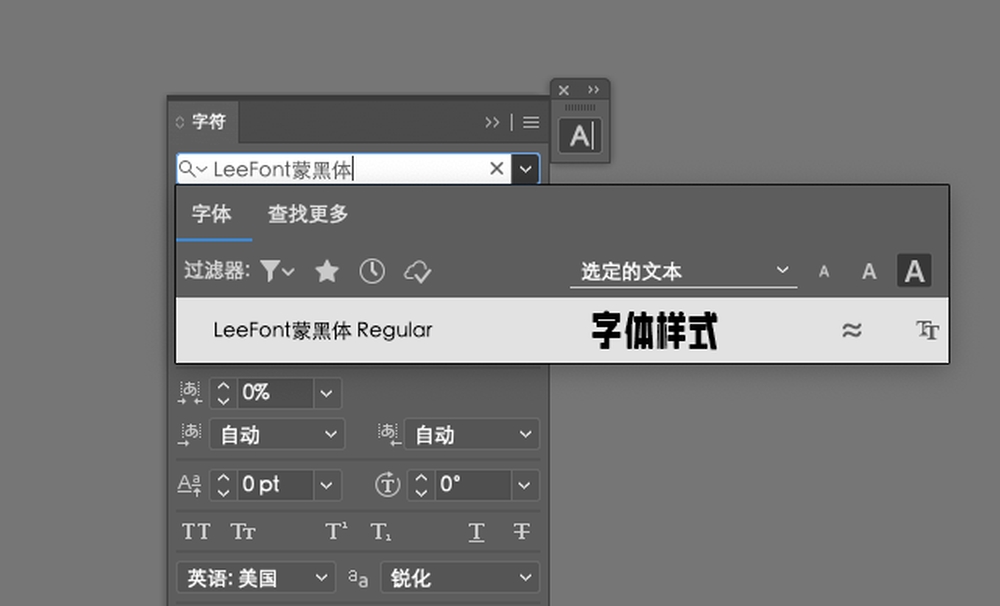Viewport: 1000px width, 606px height.
Task: Open left aki 自动 dropdown
Action: 277,434
